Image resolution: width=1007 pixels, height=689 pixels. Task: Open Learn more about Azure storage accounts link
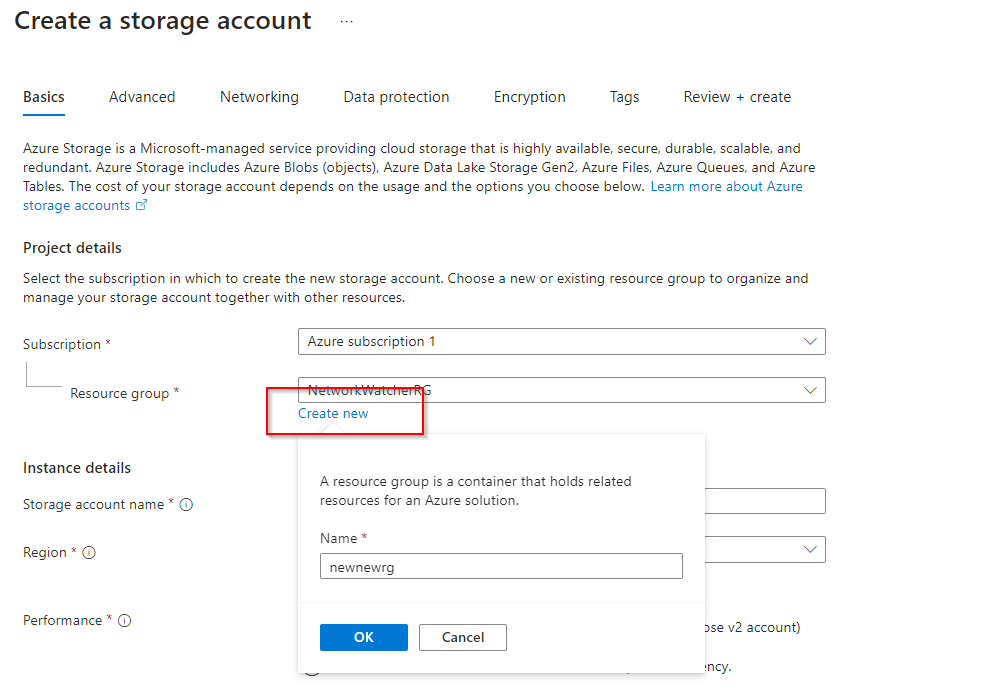tap(726, 187)
